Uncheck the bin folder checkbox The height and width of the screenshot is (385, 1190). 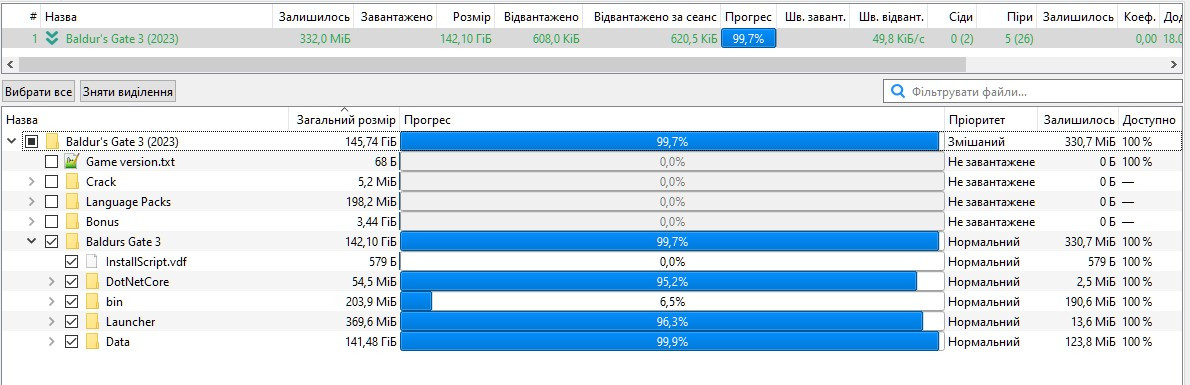tap(71, 302)
